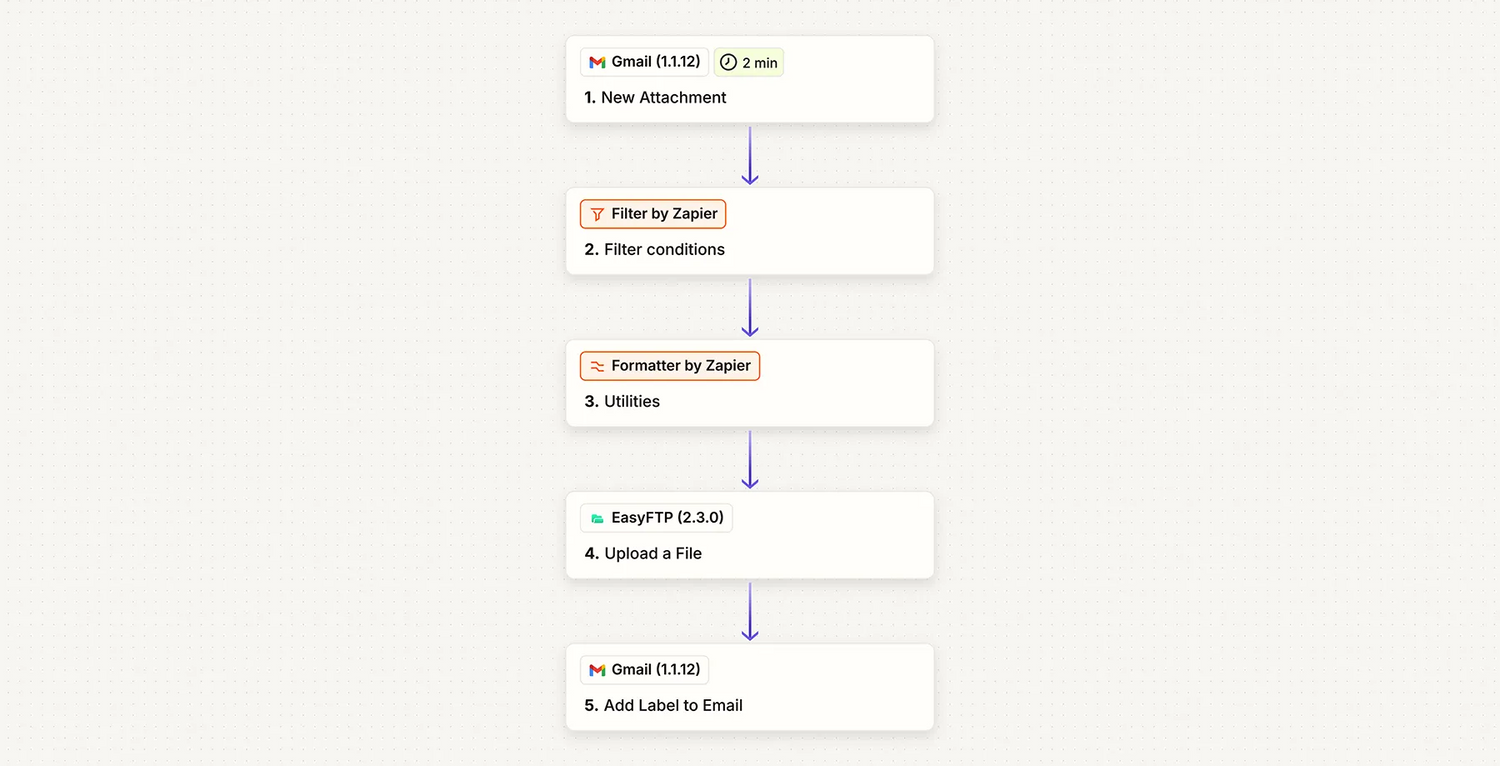Click the arrow between Upload and Add Label
1500x766 pixels.
tap(750, 611)
